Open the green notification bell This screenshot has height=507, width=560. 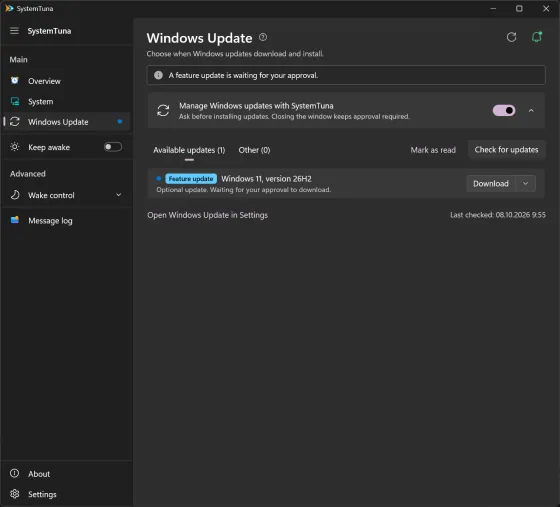537,37
